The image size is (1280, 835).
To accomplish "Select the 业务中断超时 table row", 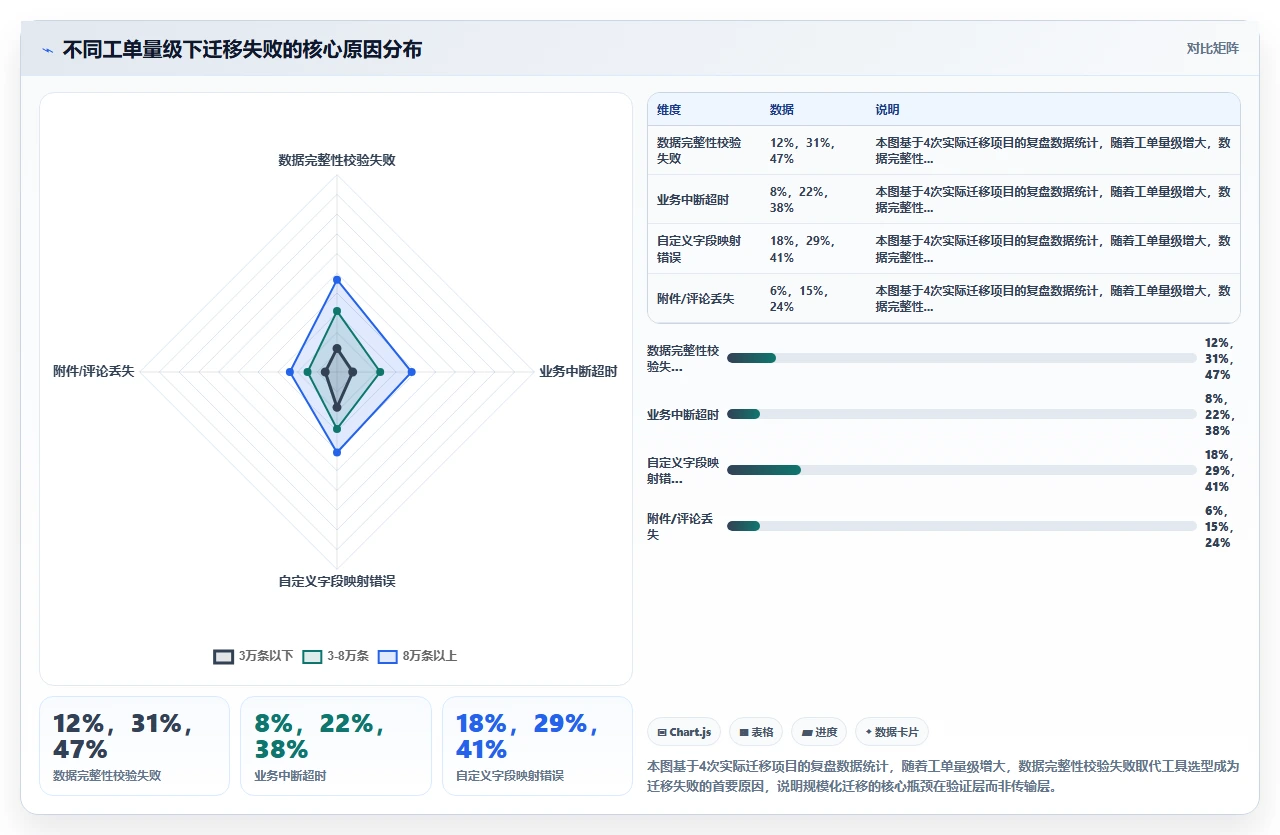I will (x=944, y=200).
